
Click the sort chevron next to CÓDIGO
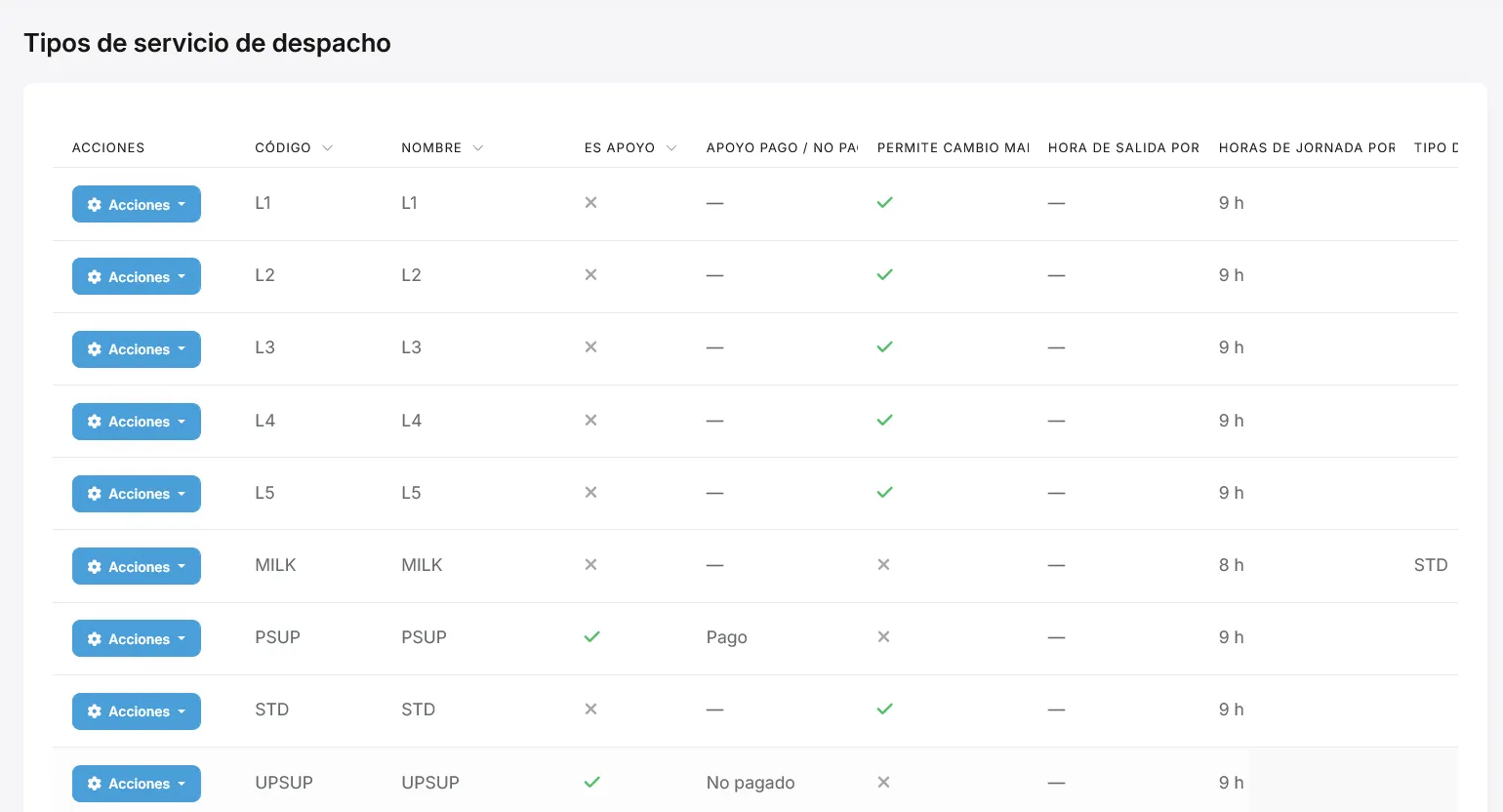click(328, 148)
